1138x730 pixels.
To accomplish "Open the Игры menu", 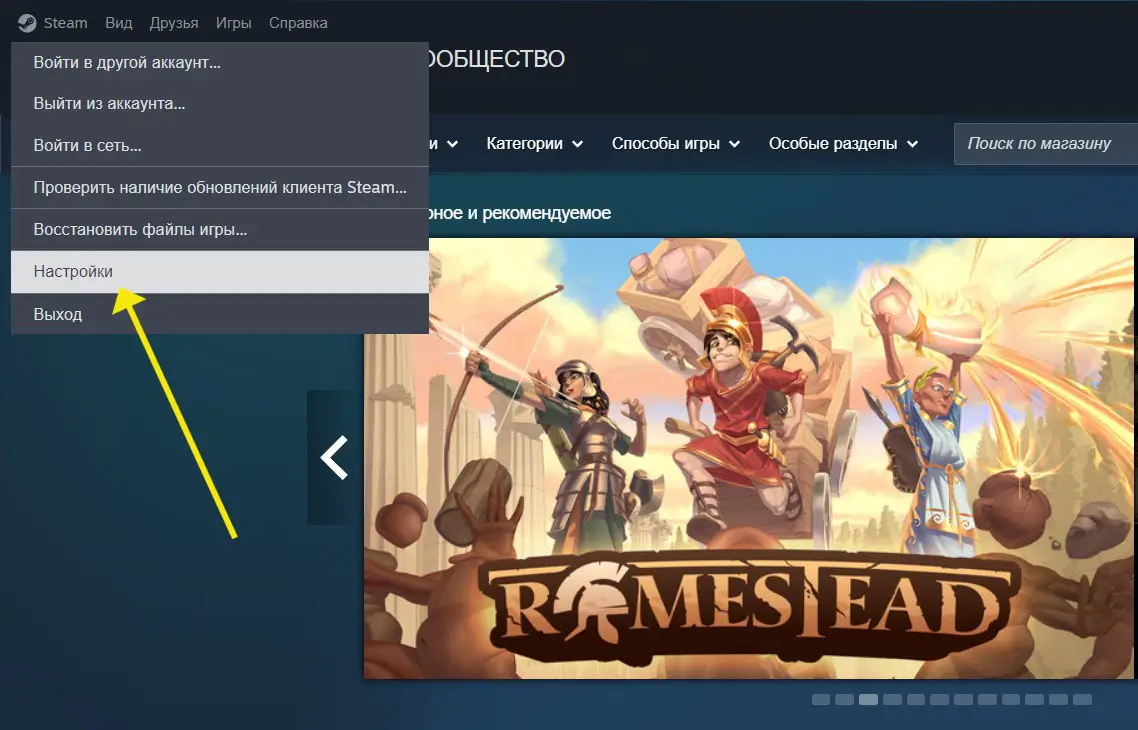I will [234, 23].
